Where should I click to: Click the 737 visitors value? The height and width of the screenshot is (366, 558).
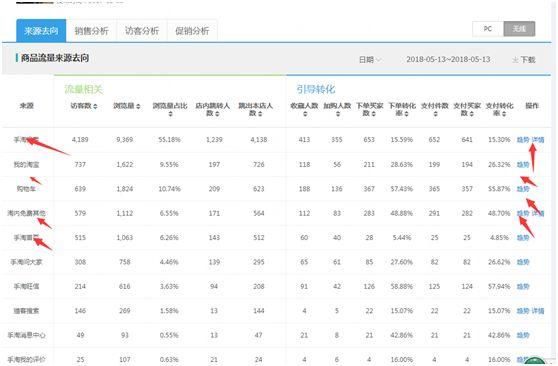click(80, 164)
